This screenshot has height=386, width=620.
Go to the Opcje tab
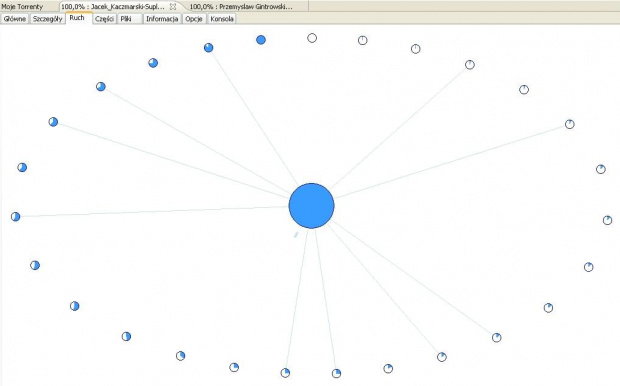[194, 19]
